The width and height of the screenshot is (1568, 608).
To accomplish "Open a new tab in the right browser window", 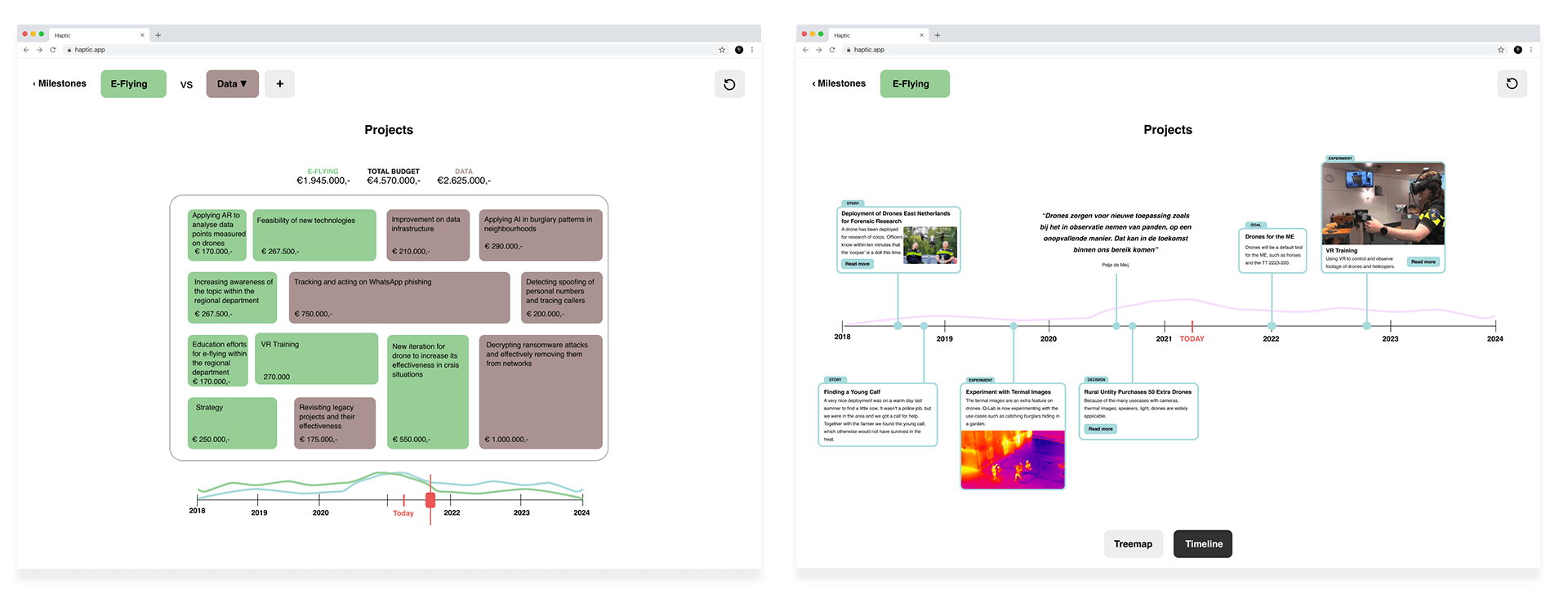I will click(x=938, y=35).
